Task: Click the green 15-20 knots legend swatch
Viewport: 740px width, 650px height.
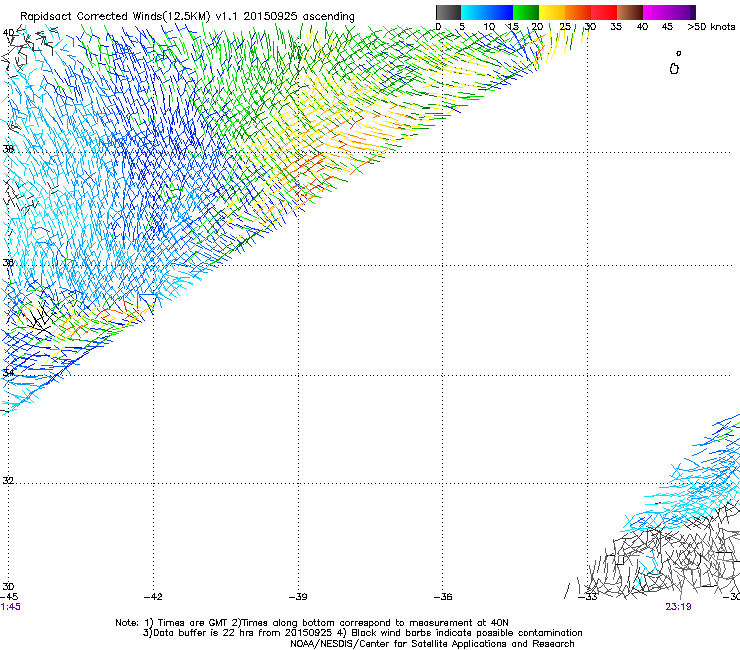Action: pyautogui.click(x=526, y=12)
